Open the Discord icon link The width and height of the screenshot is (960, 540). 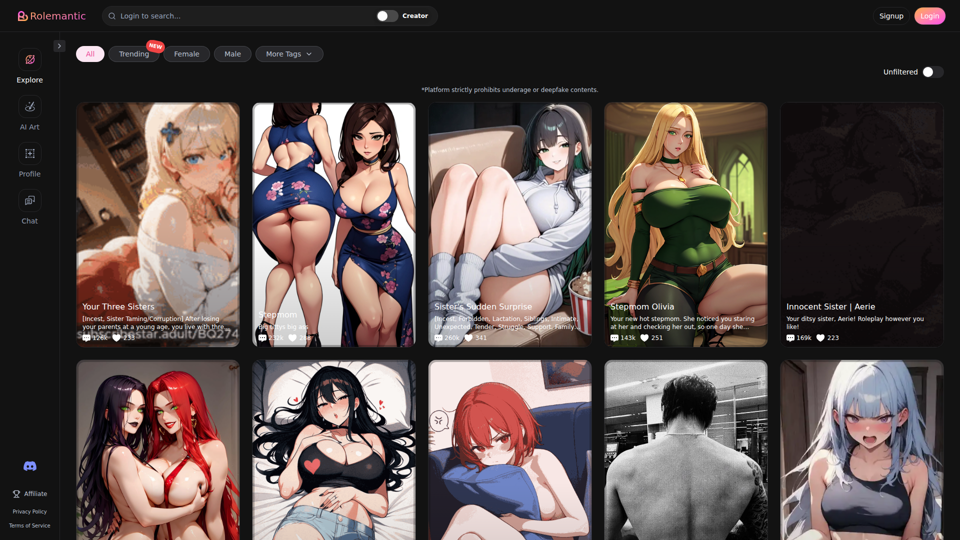click(29, 467)
